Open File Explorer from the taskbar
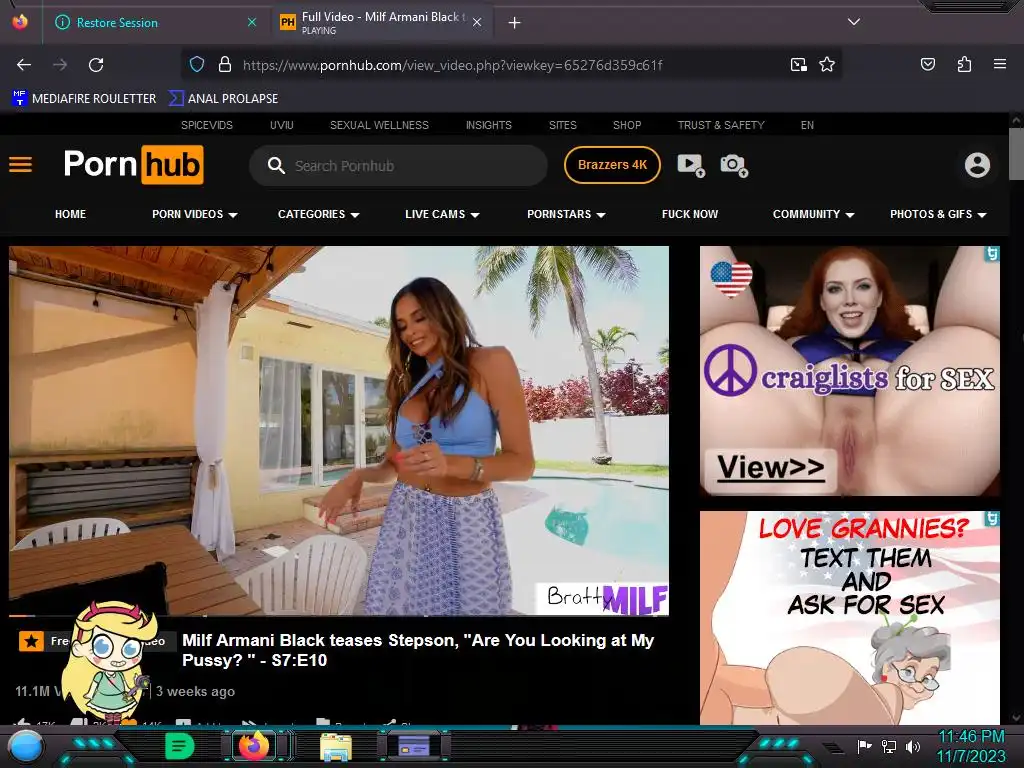Viewport: 1024px width, 768px height. (x=336, y=746)
